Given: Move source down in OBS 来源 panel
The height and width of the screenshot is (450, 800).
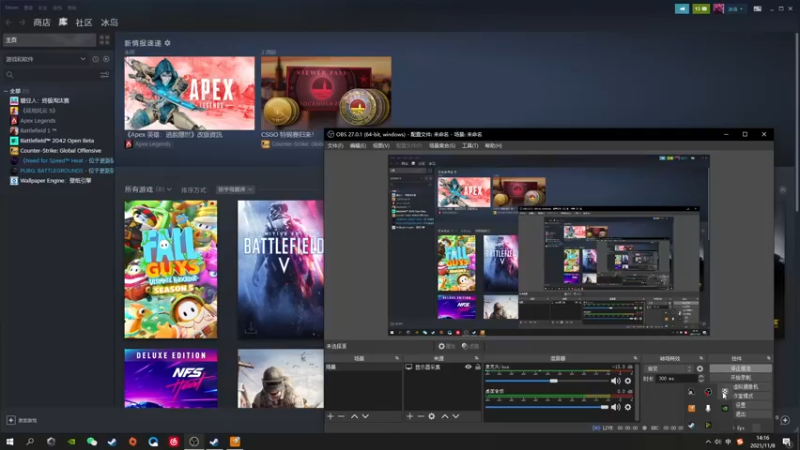Looking at the screenshot, I should [456, 416].
